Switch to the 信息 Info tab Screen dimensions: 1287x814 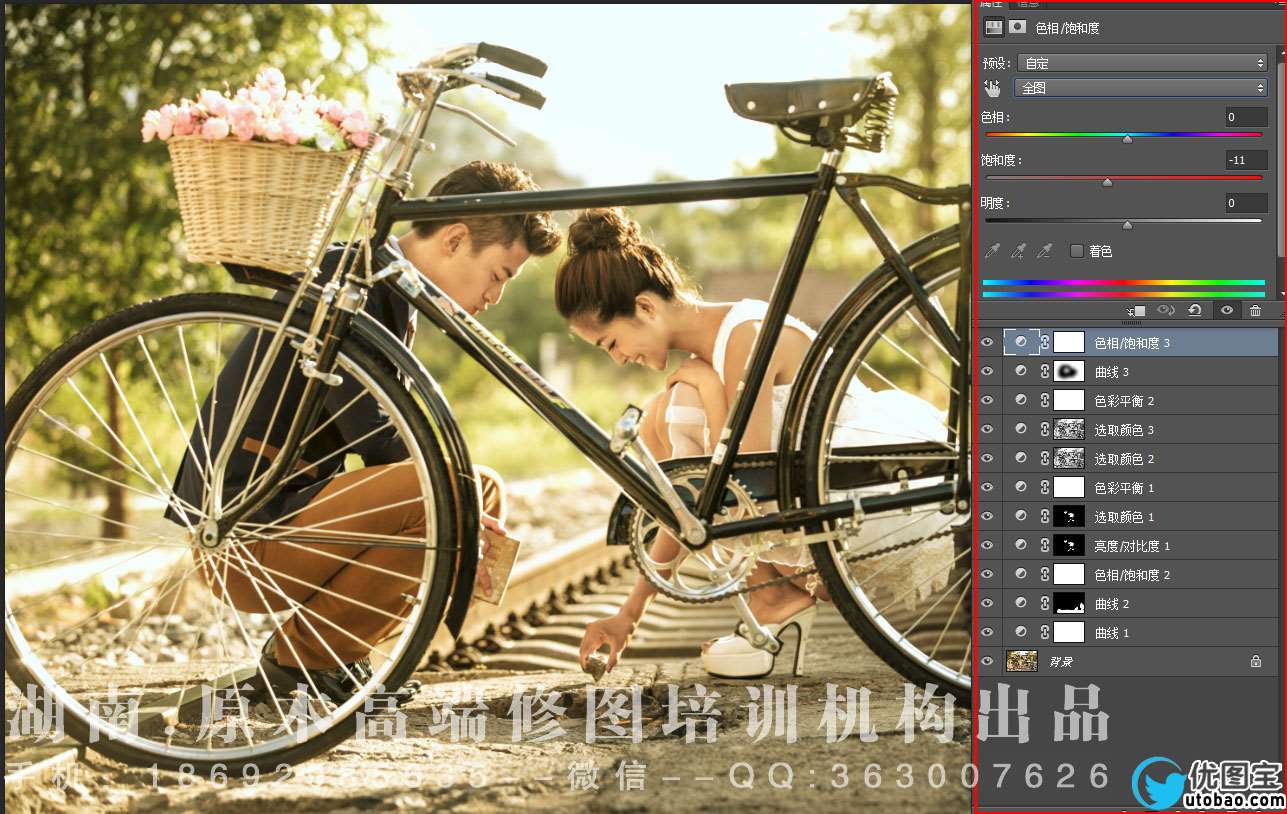1028,4
